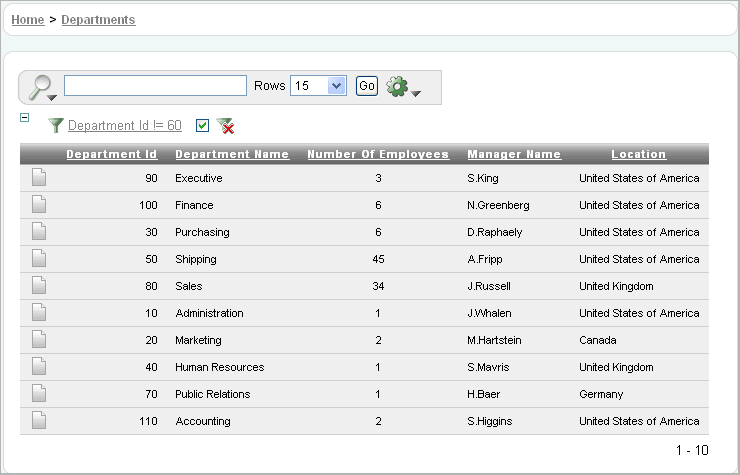The image size is (740, 475).
Task: Remove the Department Id filter with red X icon
Action: pos(225,126)
